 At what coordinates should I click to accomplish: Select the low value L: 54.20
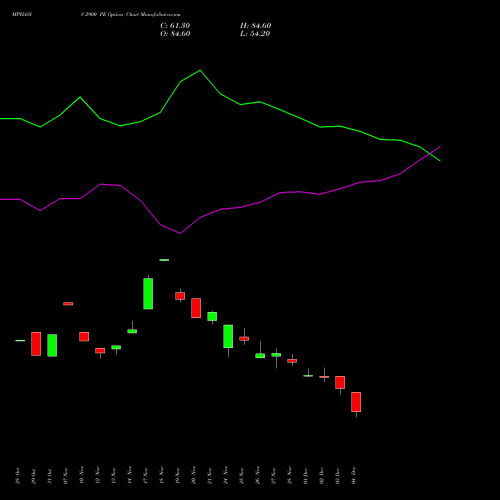[255, 34]
